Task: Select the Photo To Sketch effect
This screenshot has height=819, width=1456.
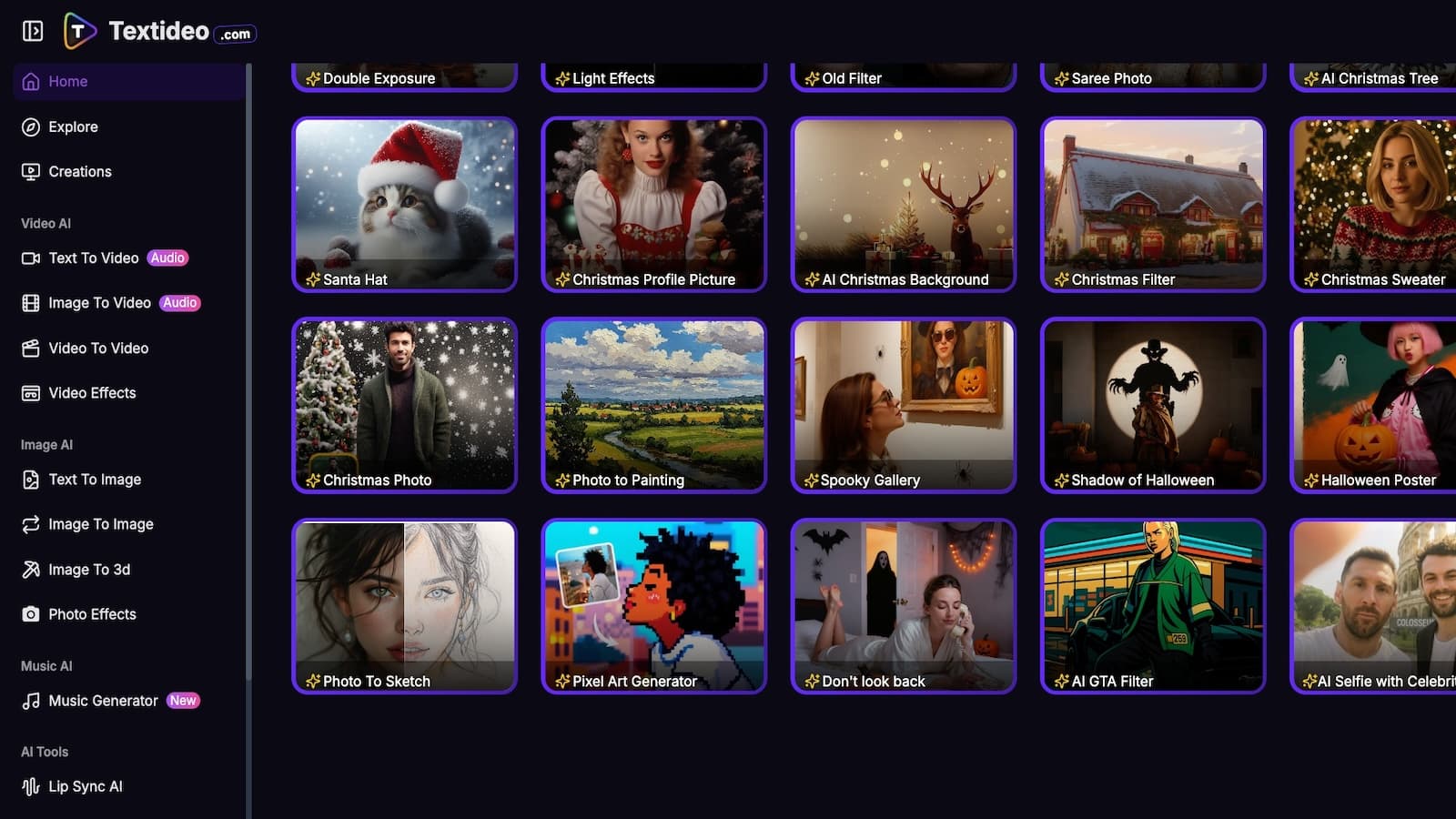Action: click(403, 607)
